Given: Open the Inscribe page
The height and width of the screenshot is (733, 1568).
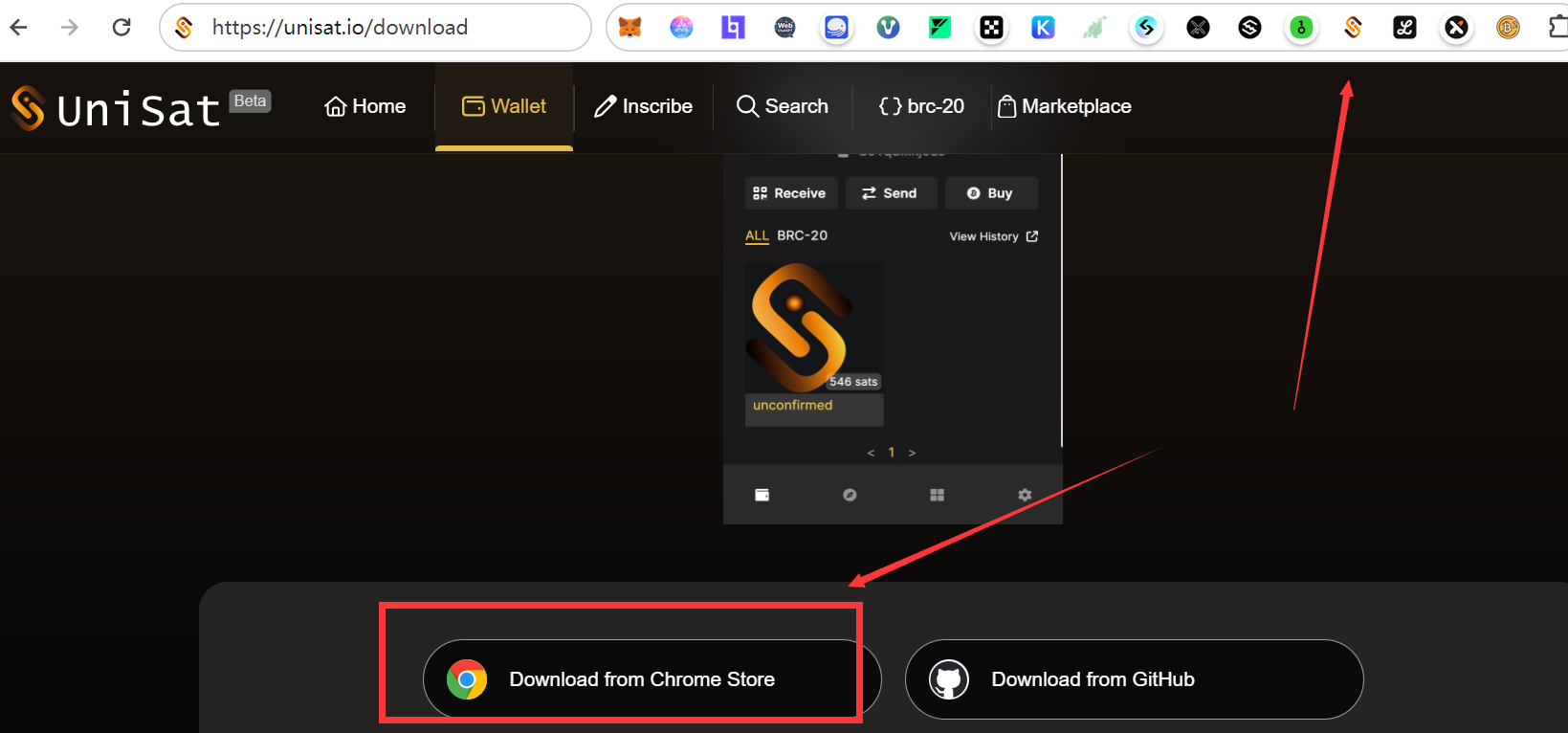Looking at the screenshot, I should (643, 106).
